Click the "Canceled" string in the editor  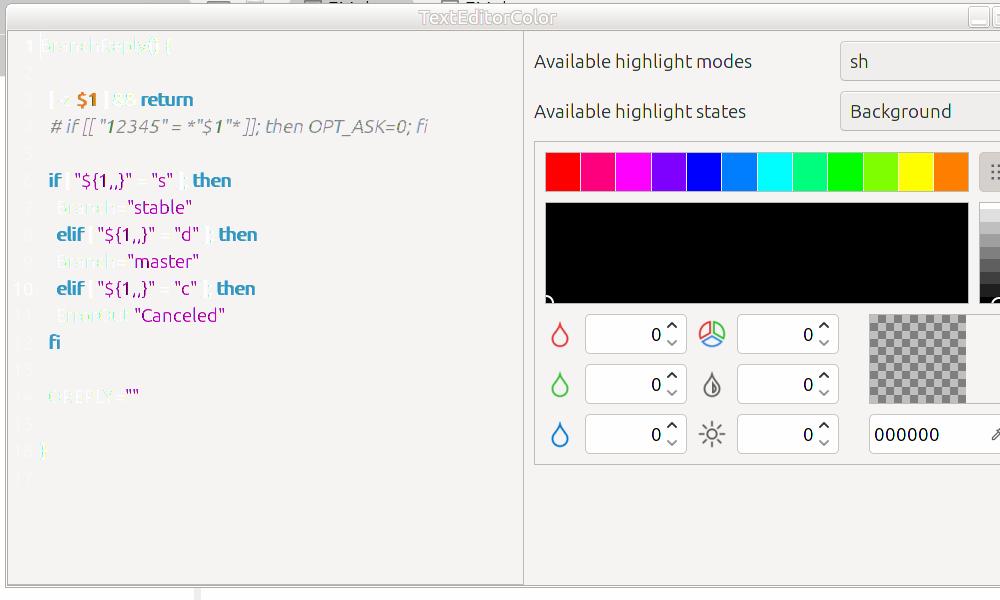coord(180,315)
